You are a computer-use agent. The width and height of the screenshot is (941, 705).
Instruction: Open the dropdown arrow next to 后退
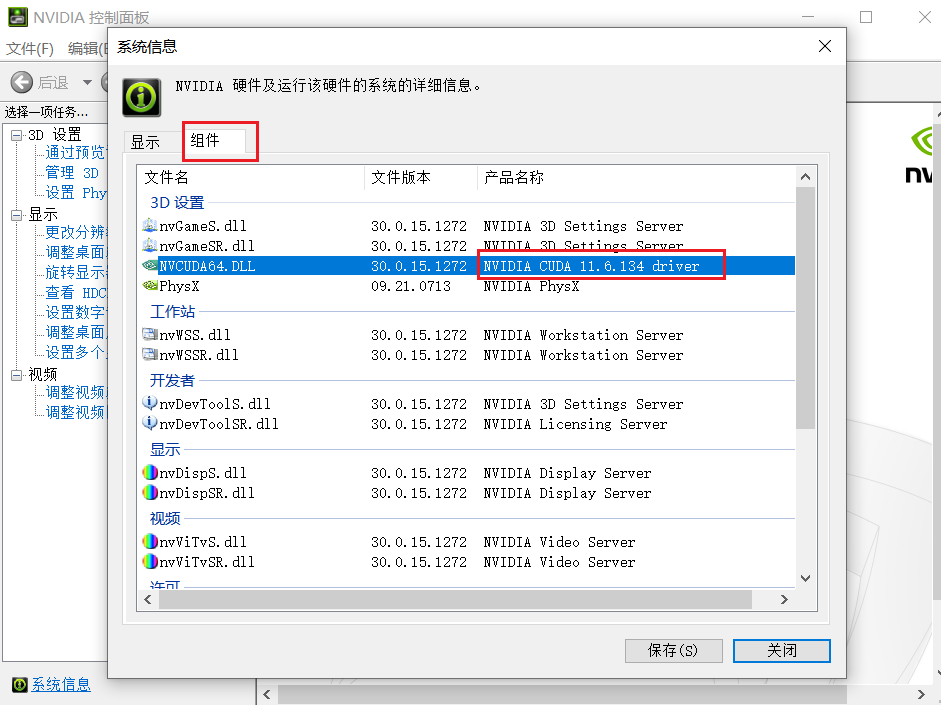[x=87, y=82]
